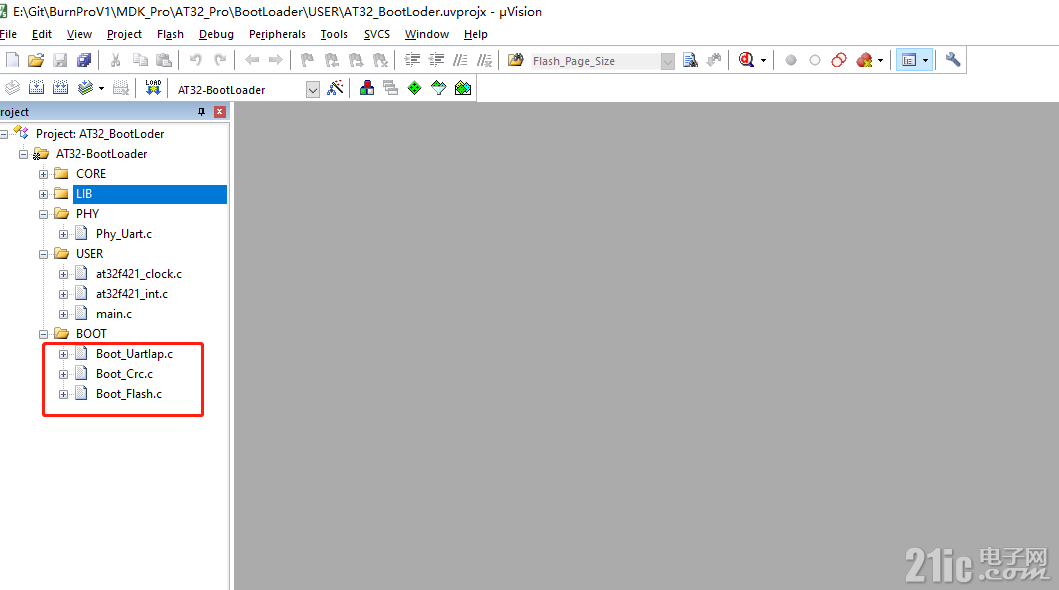Click the Paste icon
Screen dimensions: 1059x590
click(163, 61)
